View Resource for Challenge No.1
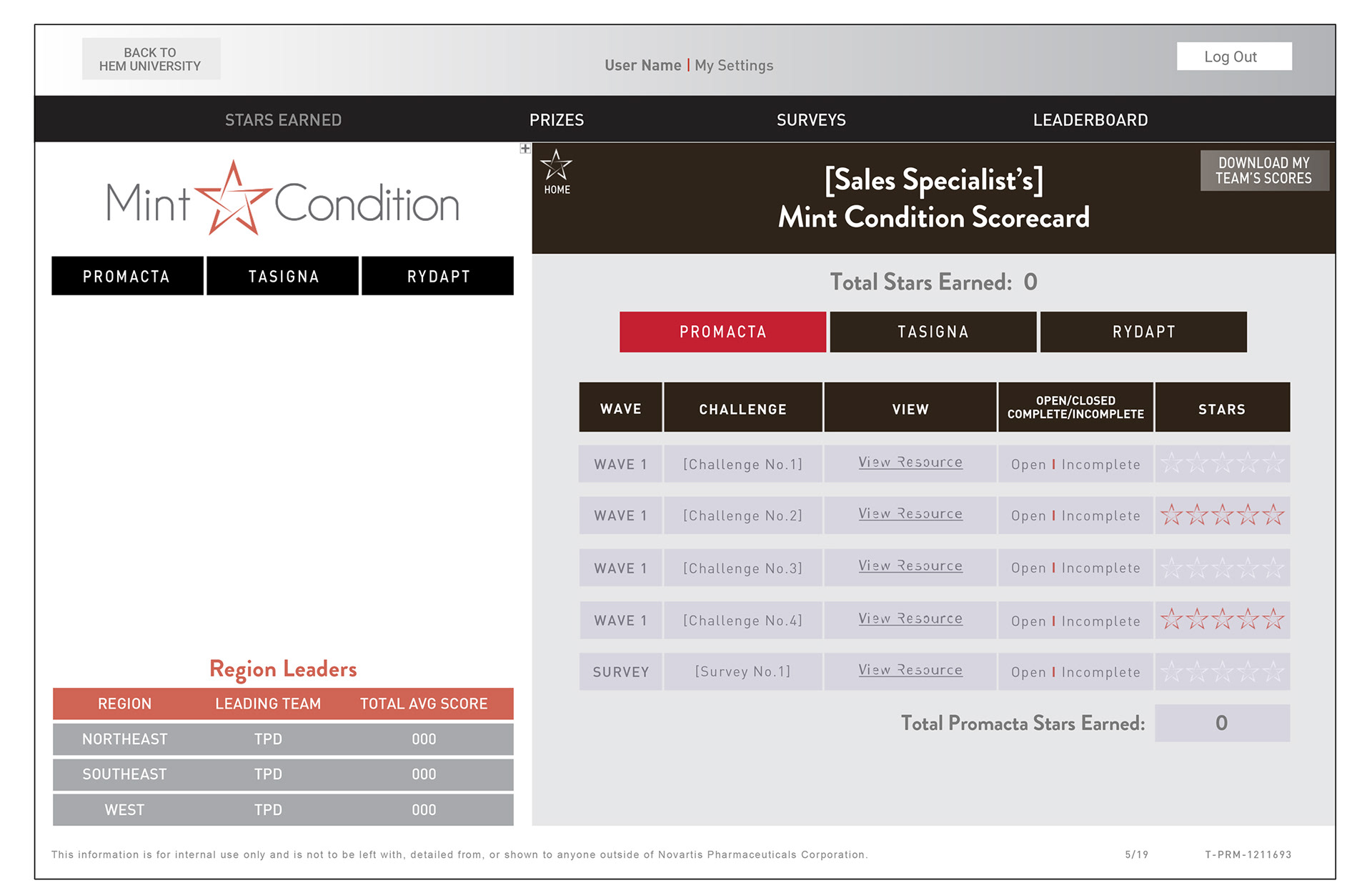The height and width of the screenshot is (888, 1372). (910, 463)
